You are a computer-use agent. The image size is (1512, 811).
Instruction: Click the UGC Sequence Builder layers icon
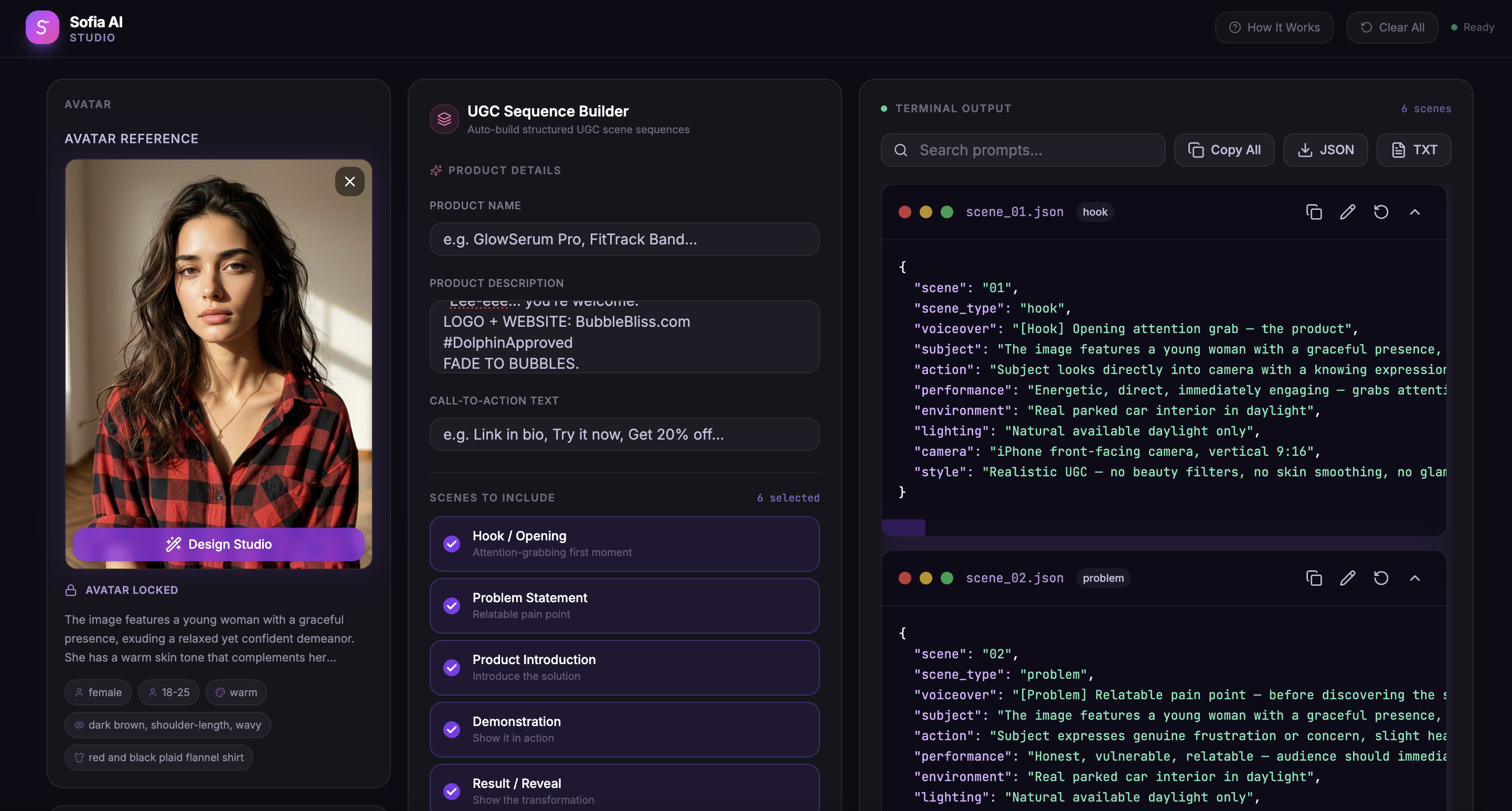coord(444,119)
